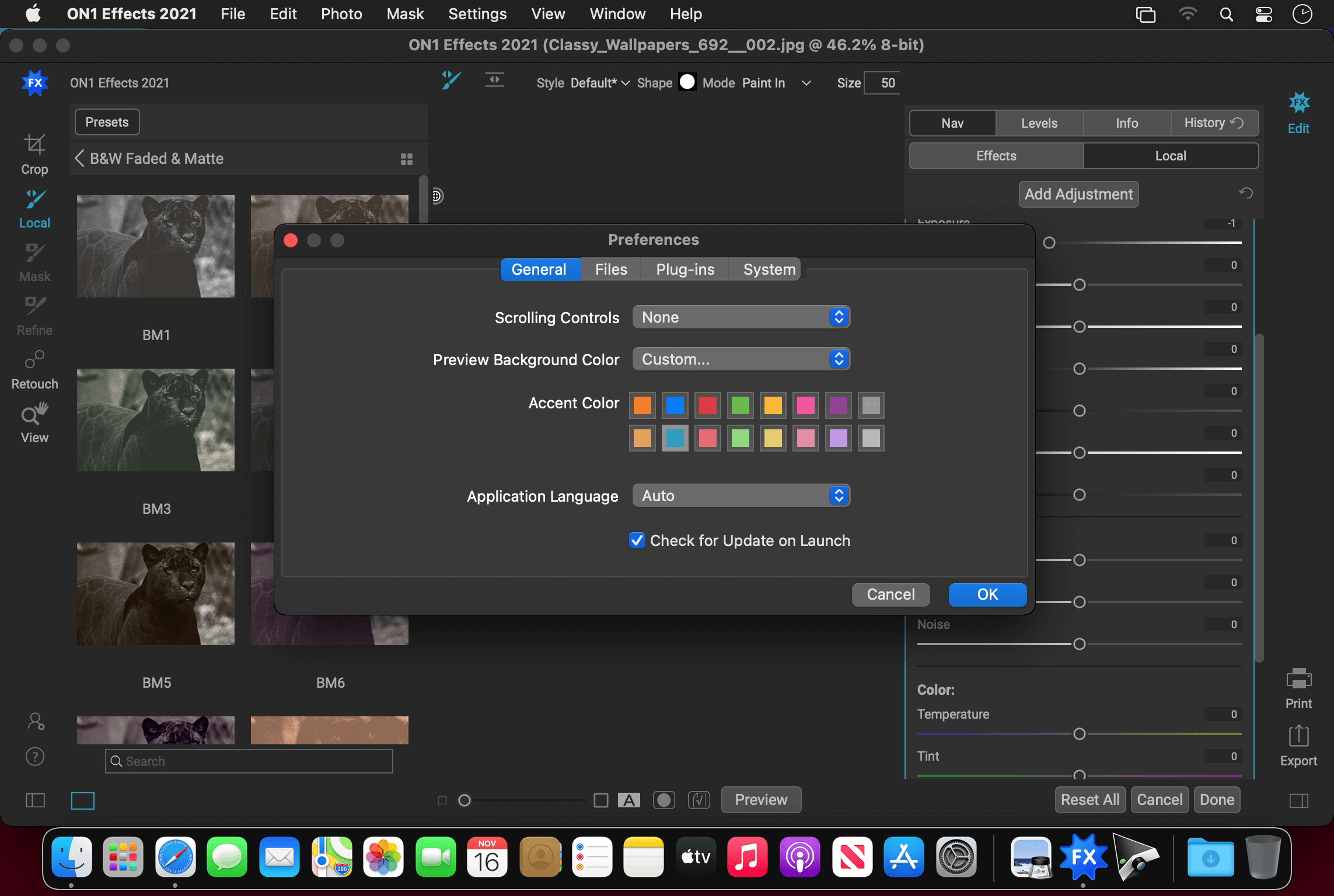The image size is (1334, 896).
Task: Choose the orange accent color swatch
Action: pos(642,405)
